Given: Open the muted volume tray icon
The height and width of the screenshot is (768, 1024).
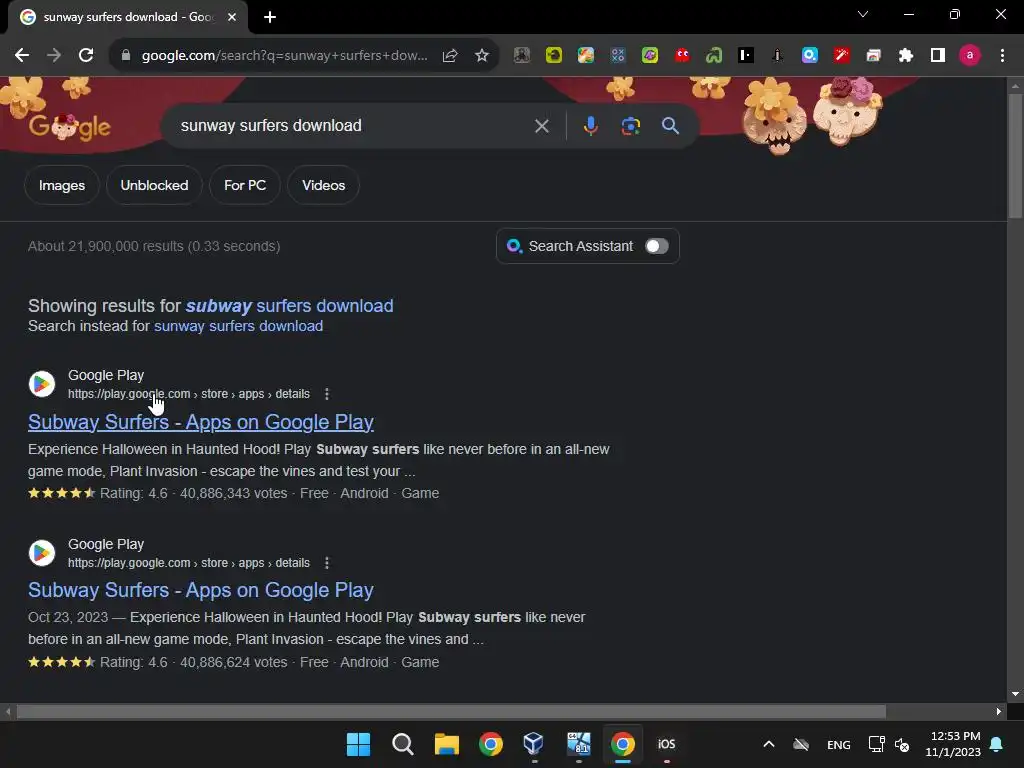Looking at the screenshot, I should coord(902,744).
